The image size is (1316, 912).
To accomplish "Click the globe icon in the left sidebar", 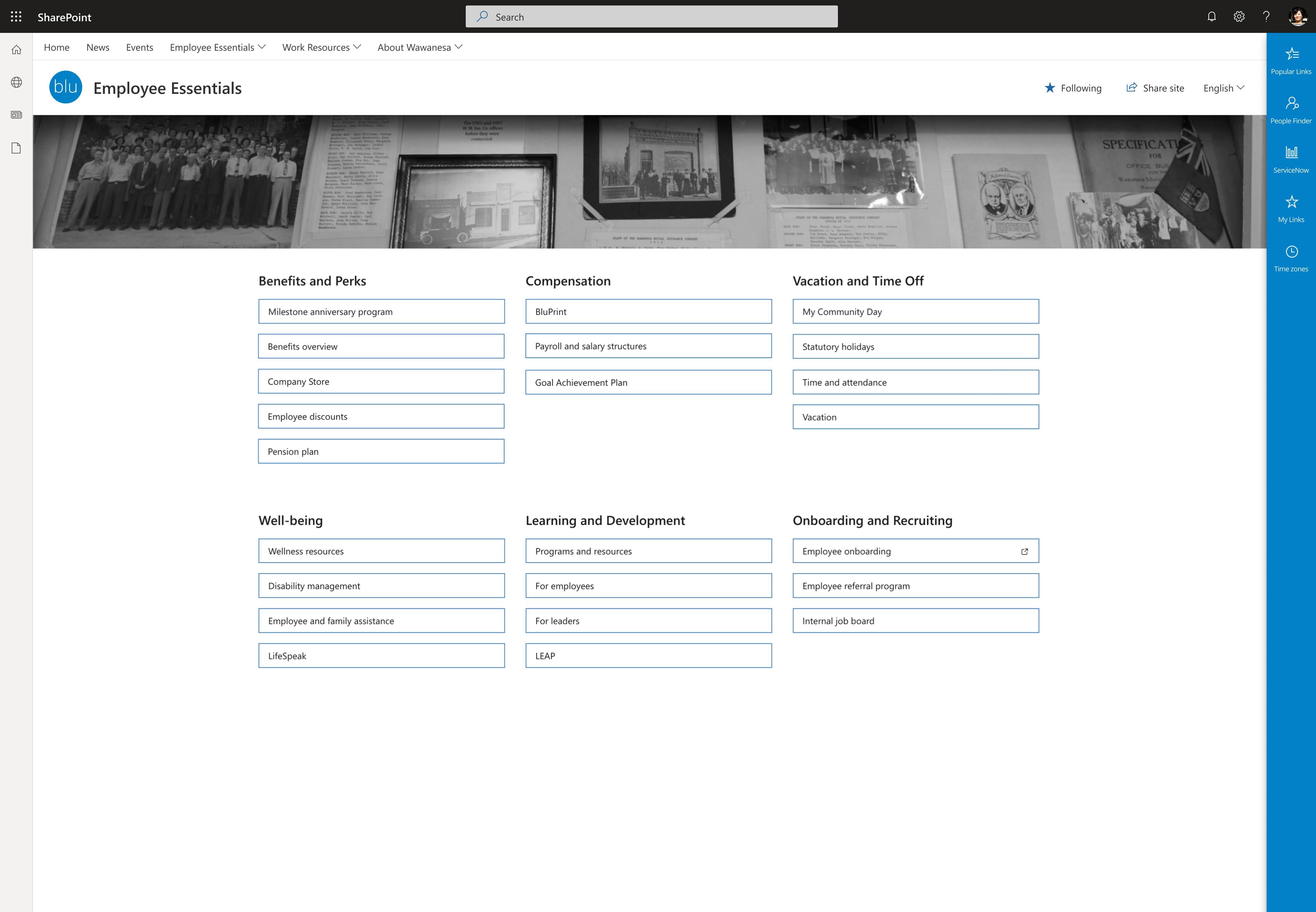I will (16, 82).
